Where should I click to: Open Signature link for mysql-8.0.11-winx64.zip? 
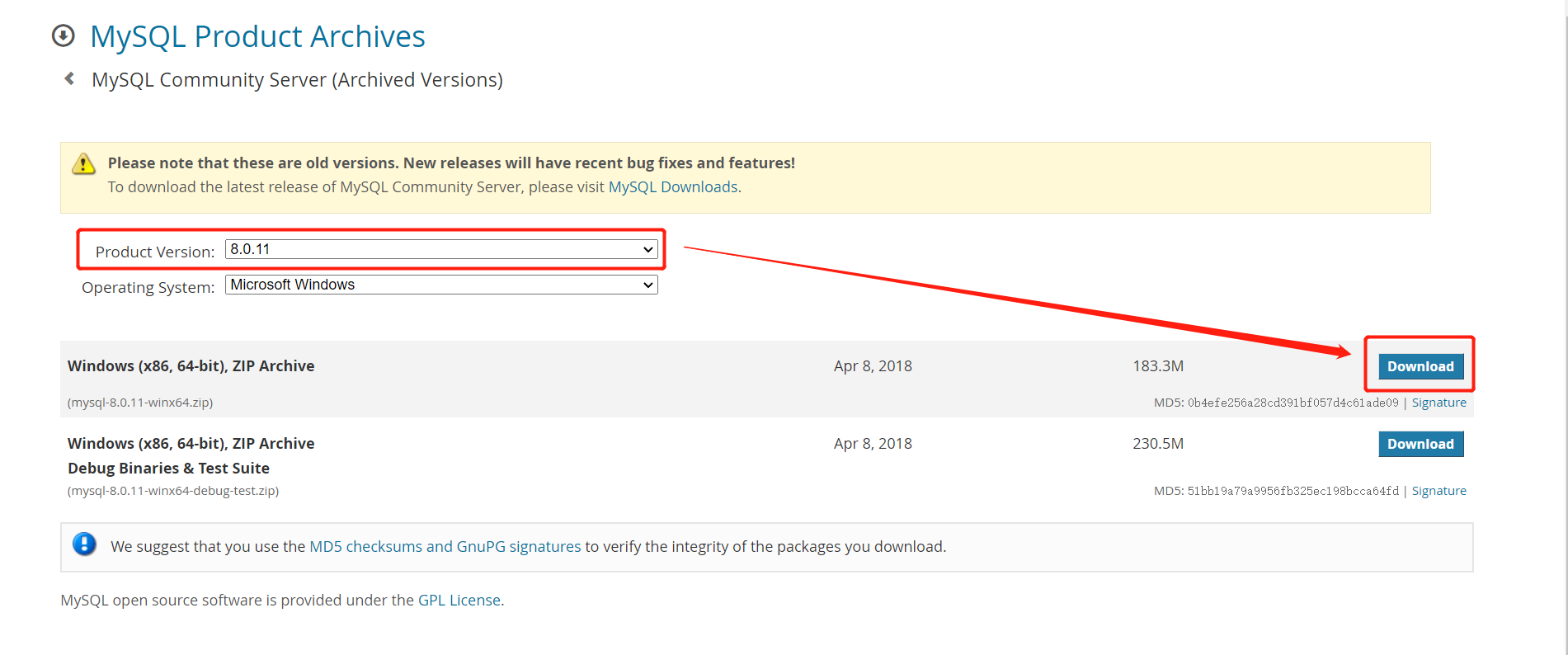pos(1439,403)
